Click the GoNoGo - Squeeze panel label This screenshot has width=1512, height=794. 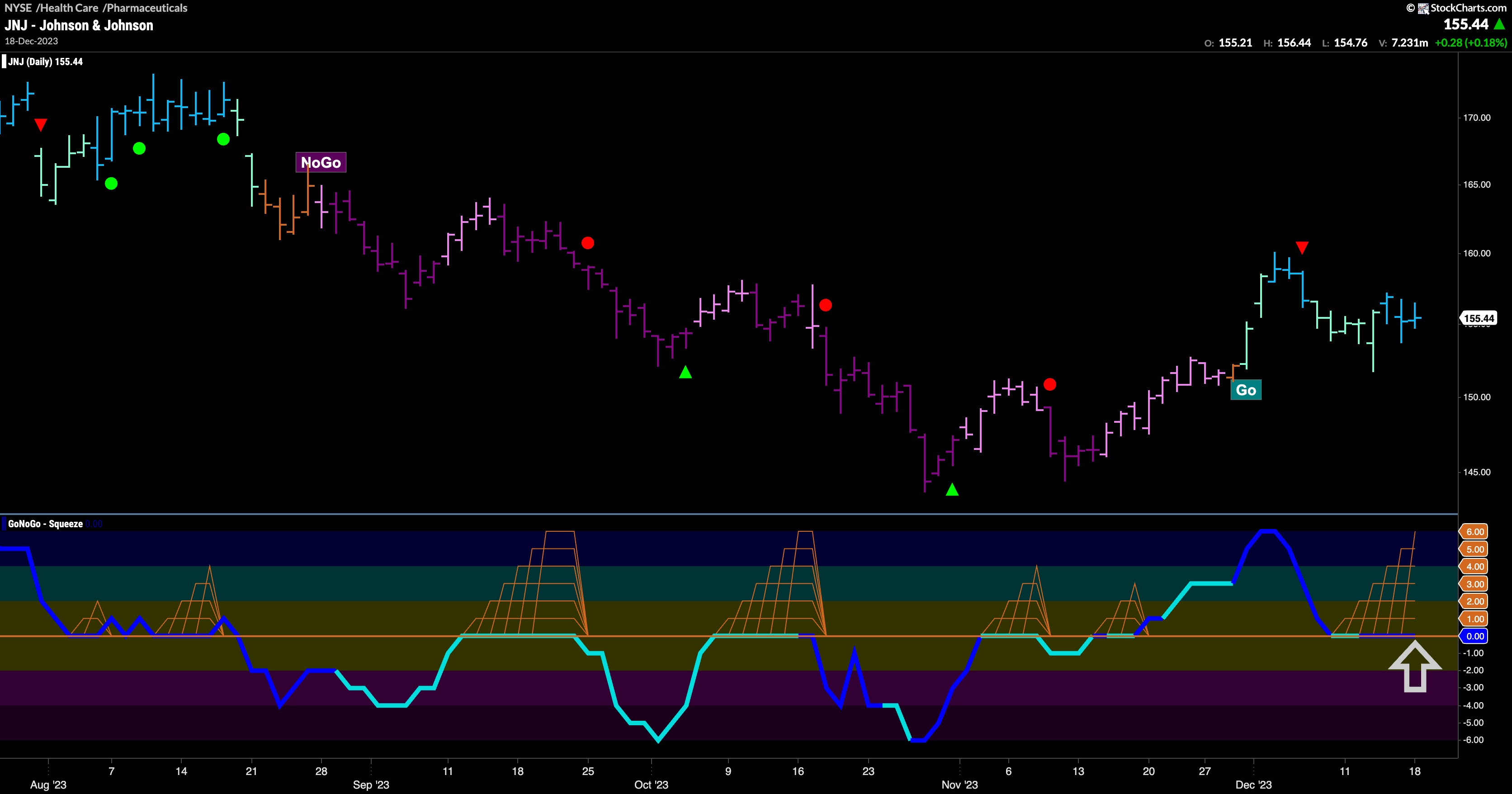click(45, 524)
